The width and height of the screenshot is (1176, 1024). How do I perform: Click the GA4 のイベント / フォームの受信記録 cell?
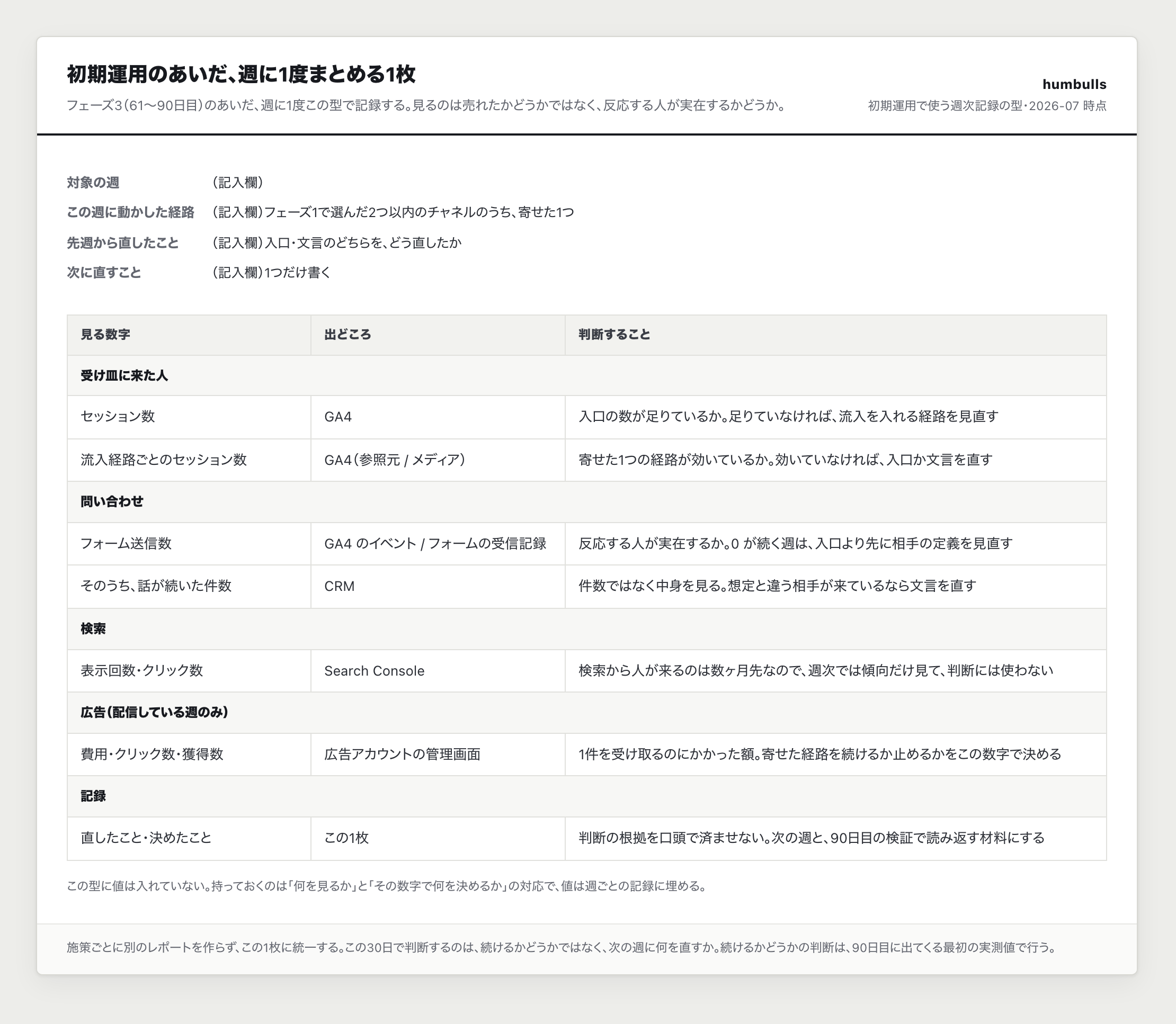point(438,544)
